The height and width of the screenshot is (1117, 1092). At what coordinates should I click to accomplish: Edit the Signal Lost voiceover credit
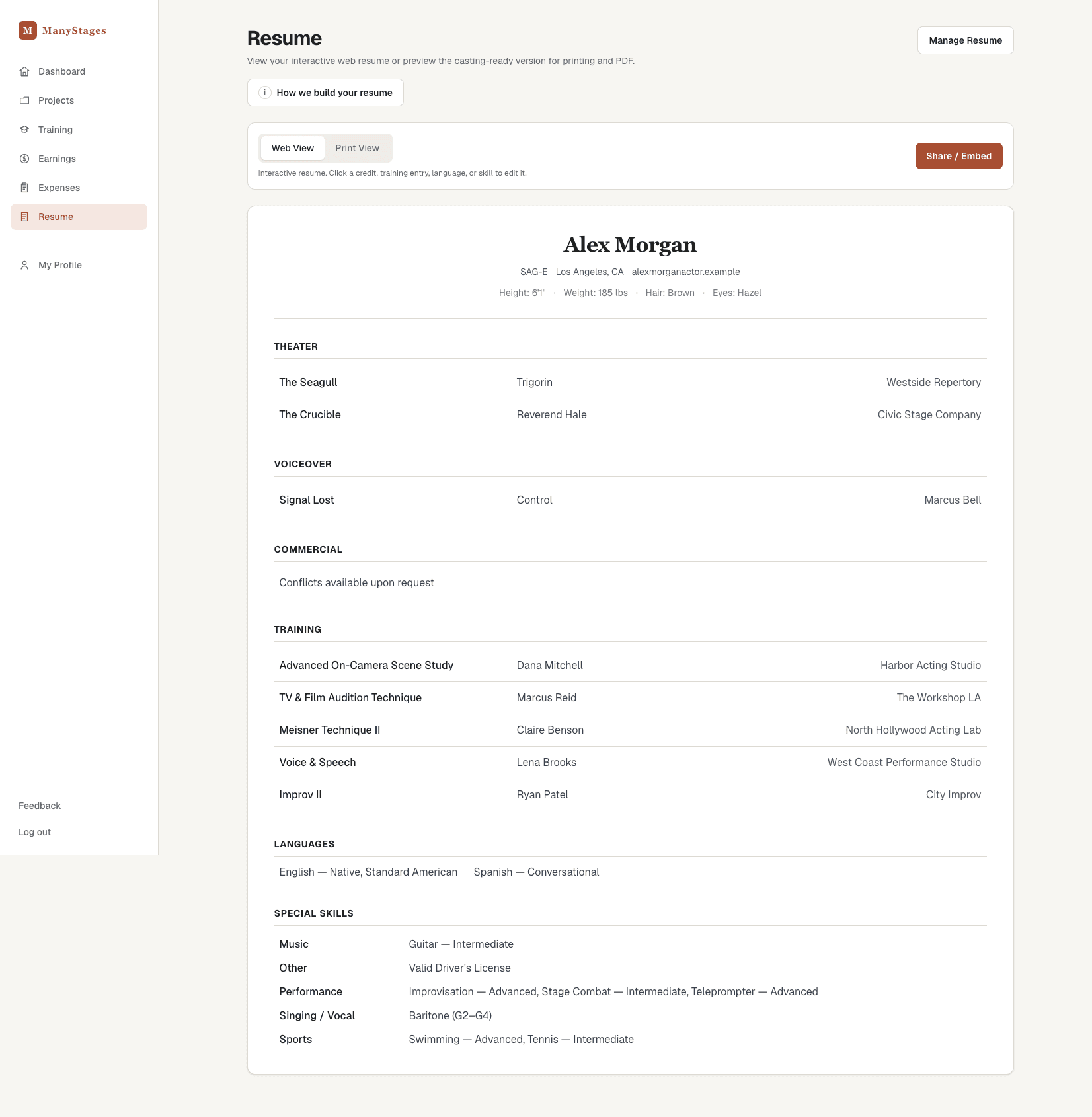(630, 500)
